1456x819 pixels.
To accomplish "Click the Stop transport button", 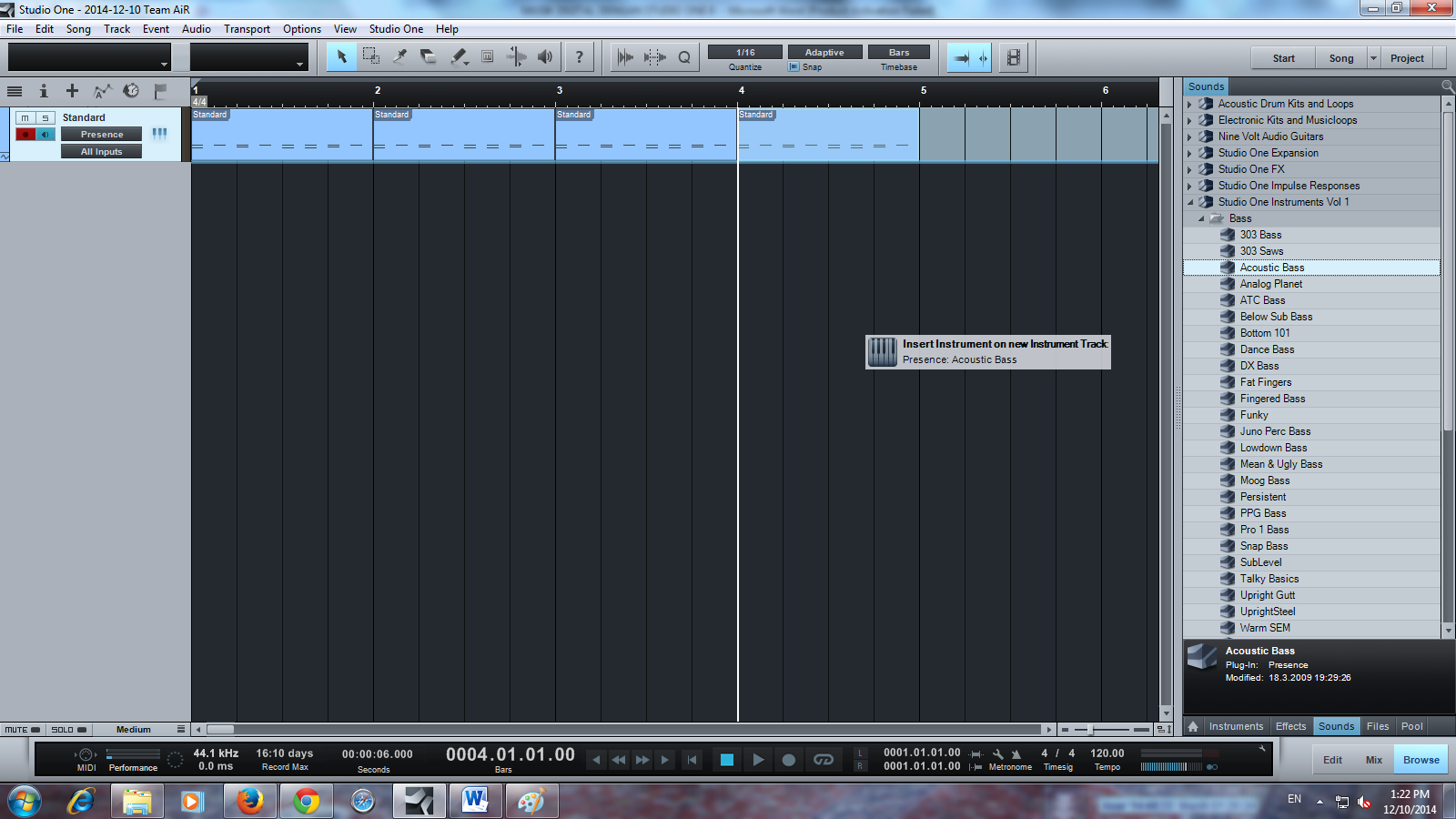I will click(726, 760).
